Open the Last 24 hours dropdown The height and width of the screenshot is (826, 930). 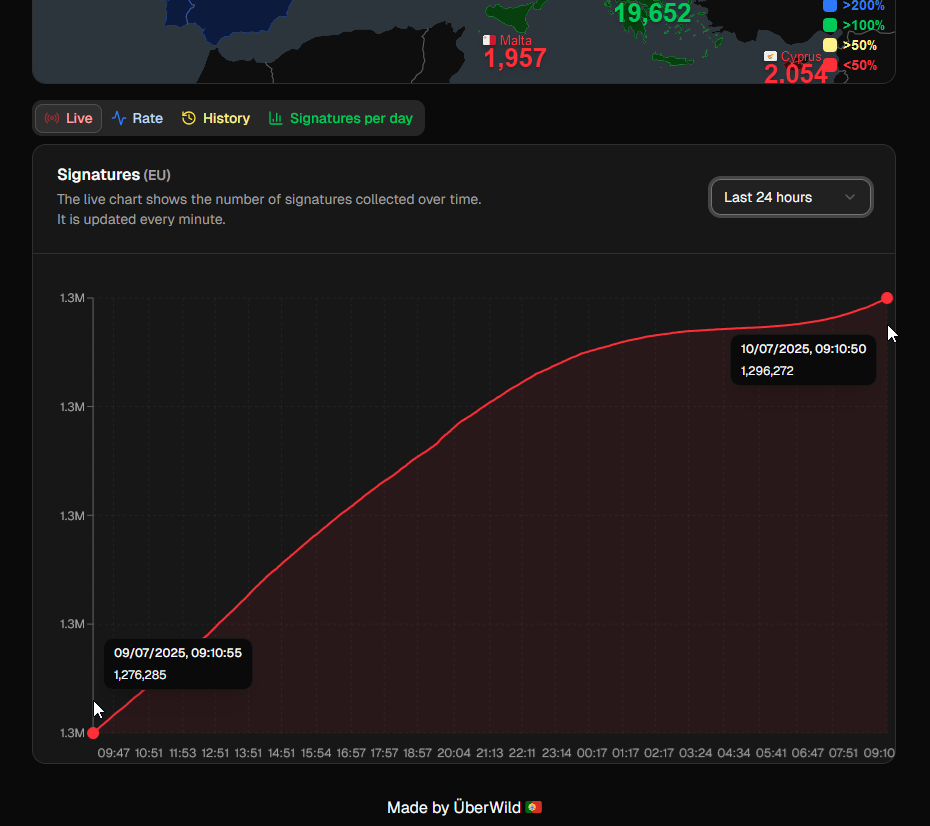tap(791, 197)
